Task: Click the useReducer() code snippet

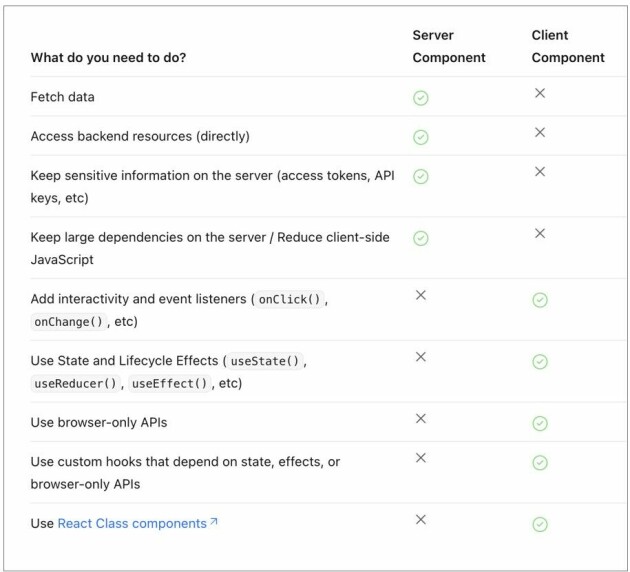Action: 75,384
